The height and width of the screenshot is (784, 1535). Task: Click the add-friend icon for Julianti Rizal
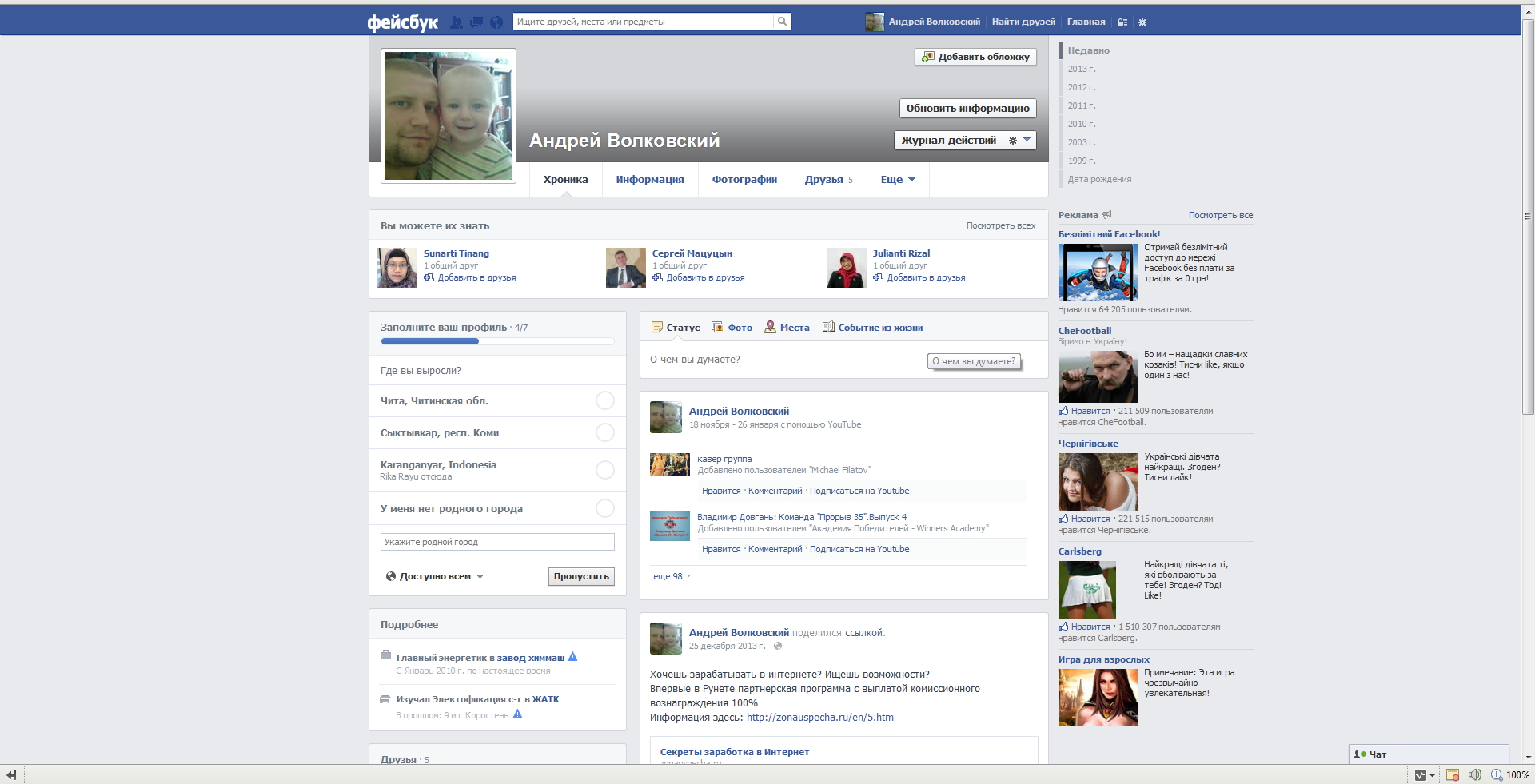pyautogui.click(x=879, y=277)
